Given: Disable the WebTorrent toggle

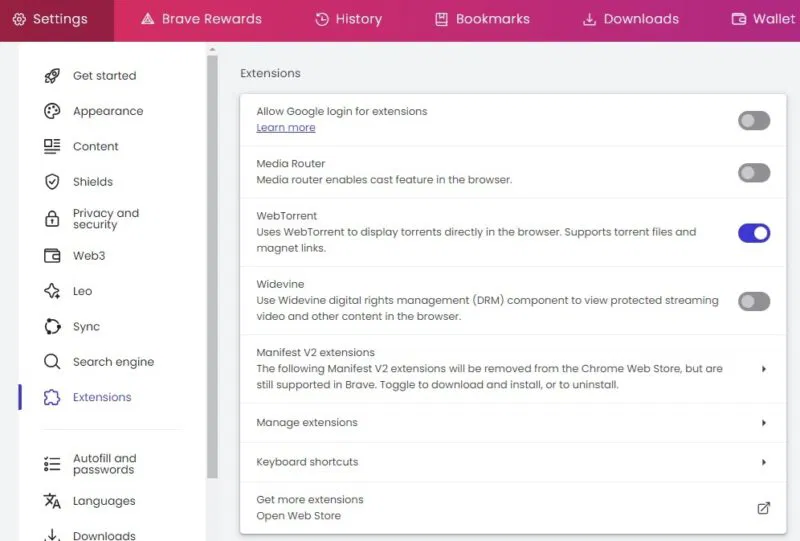Looking at the screenshot, I should 754,233.
